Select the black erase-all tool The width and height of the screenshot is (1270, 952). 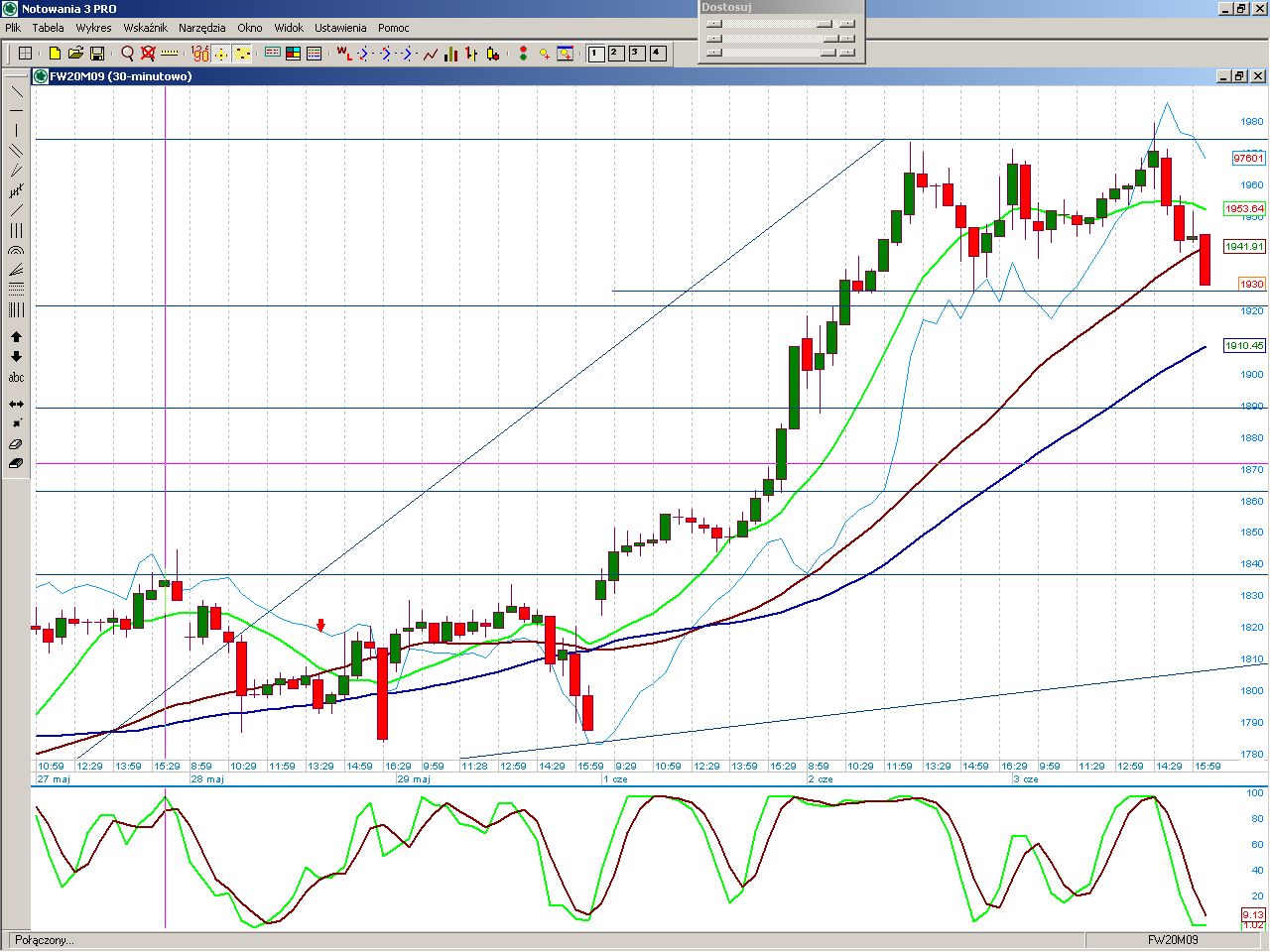[16, 463]
